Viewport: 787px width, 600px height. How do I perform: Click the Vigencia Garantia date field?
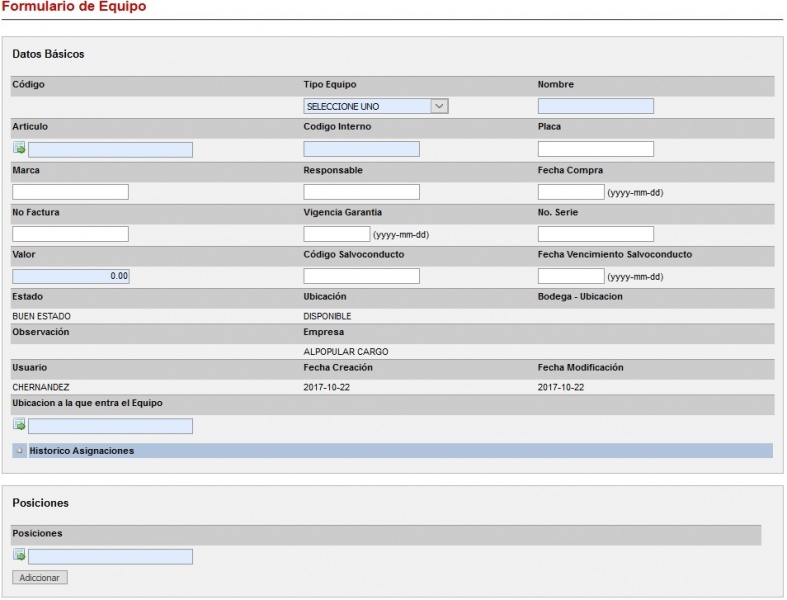coord(336,234)
